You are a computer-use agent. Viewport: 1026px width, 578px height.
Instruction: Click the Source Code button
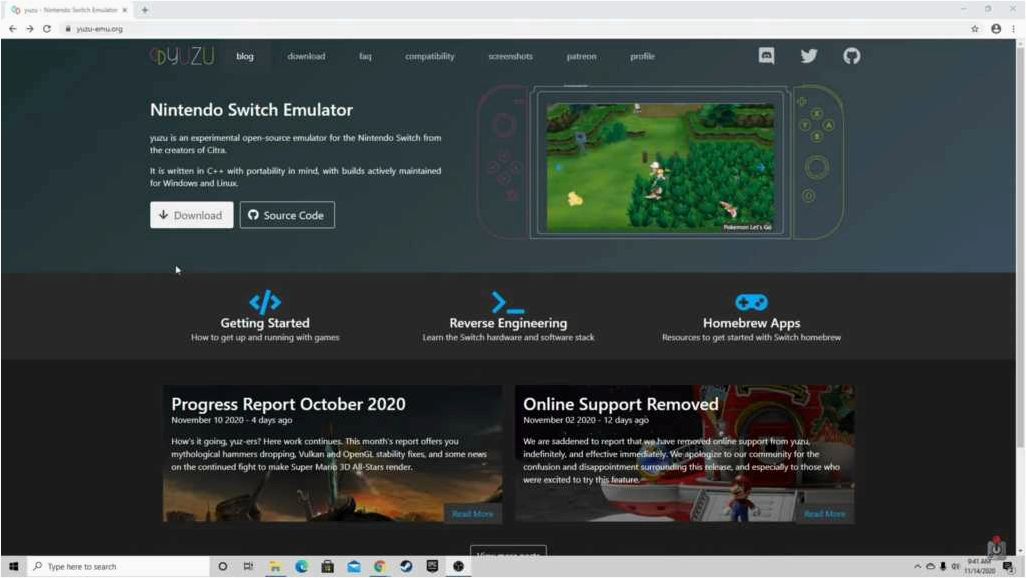(287, 215)
